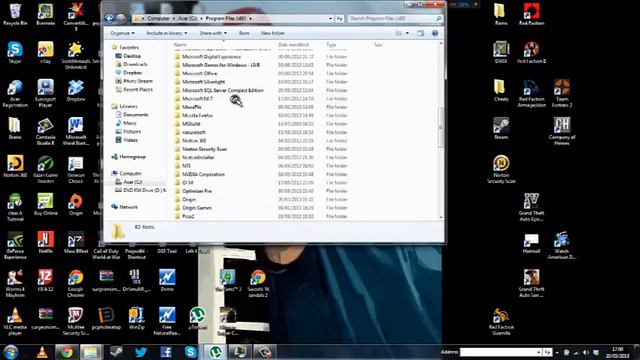Open the Organize menu
The height and width of the screenshot is (360, 640).
pyautogui.click(x=122, y=33)
